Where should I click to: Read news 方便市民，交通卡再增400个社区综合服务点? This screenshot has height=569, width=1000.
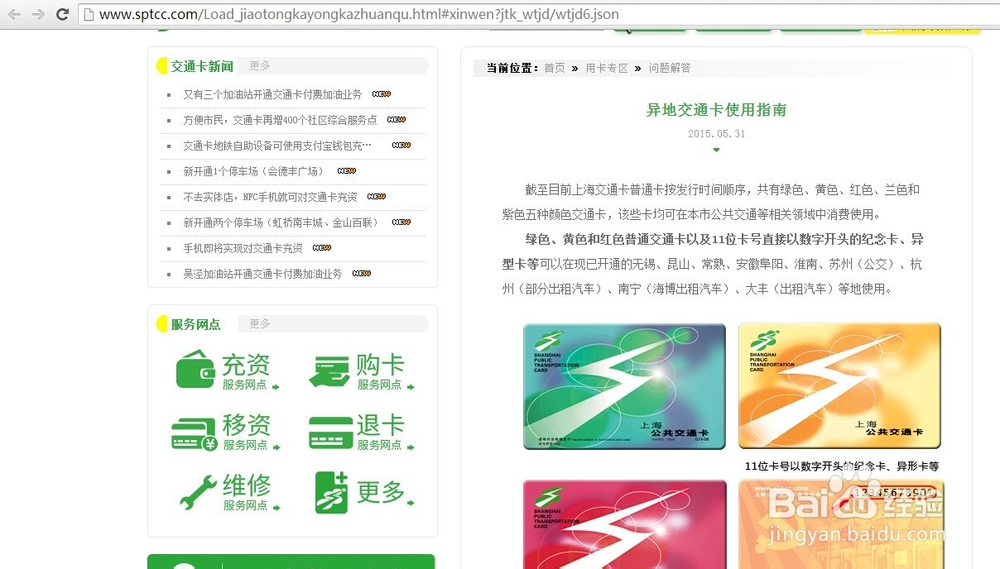[280, 120]
